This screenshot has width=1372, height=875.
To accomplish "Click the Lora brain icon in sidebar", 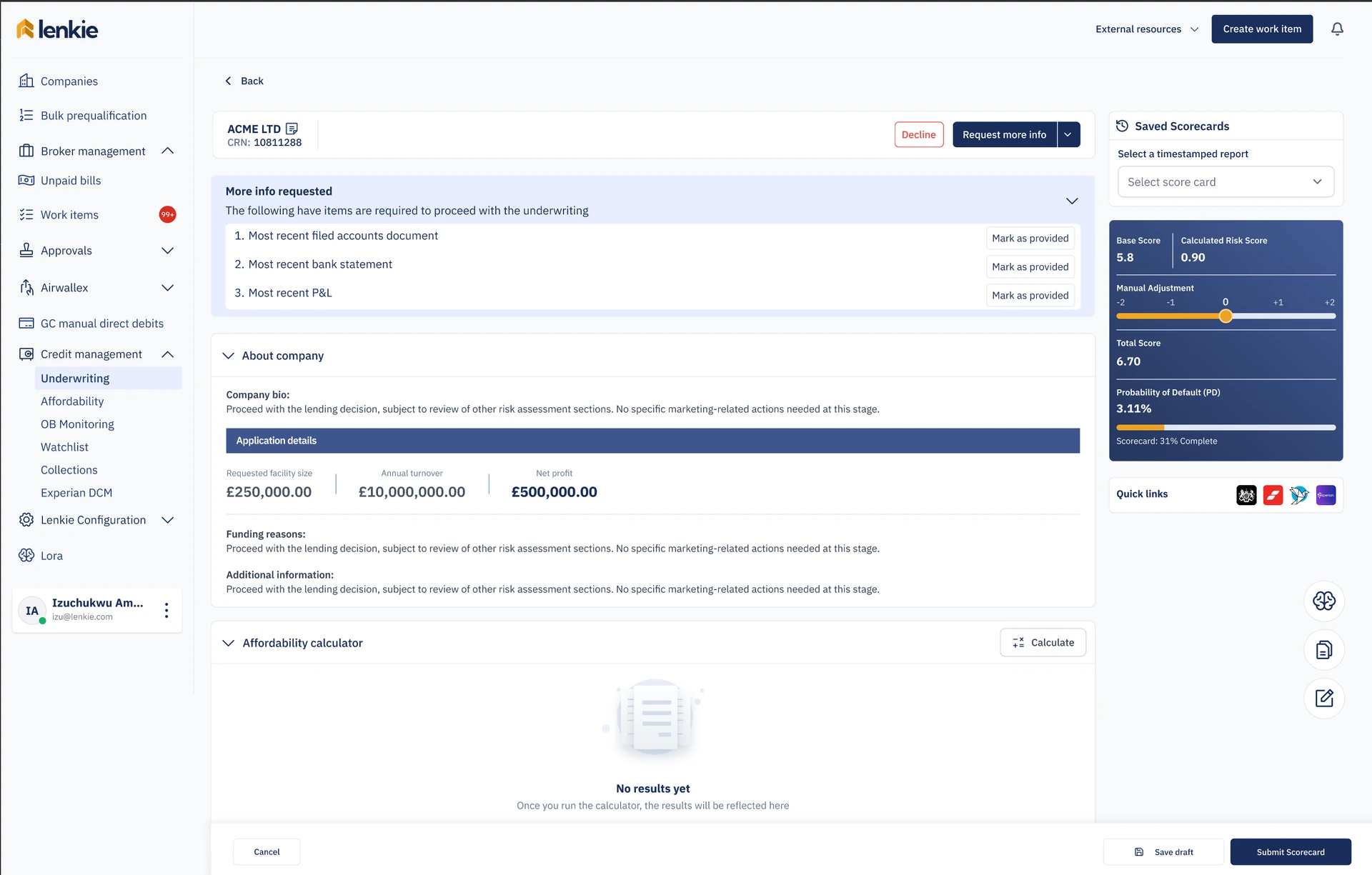I will click(26, 555).
